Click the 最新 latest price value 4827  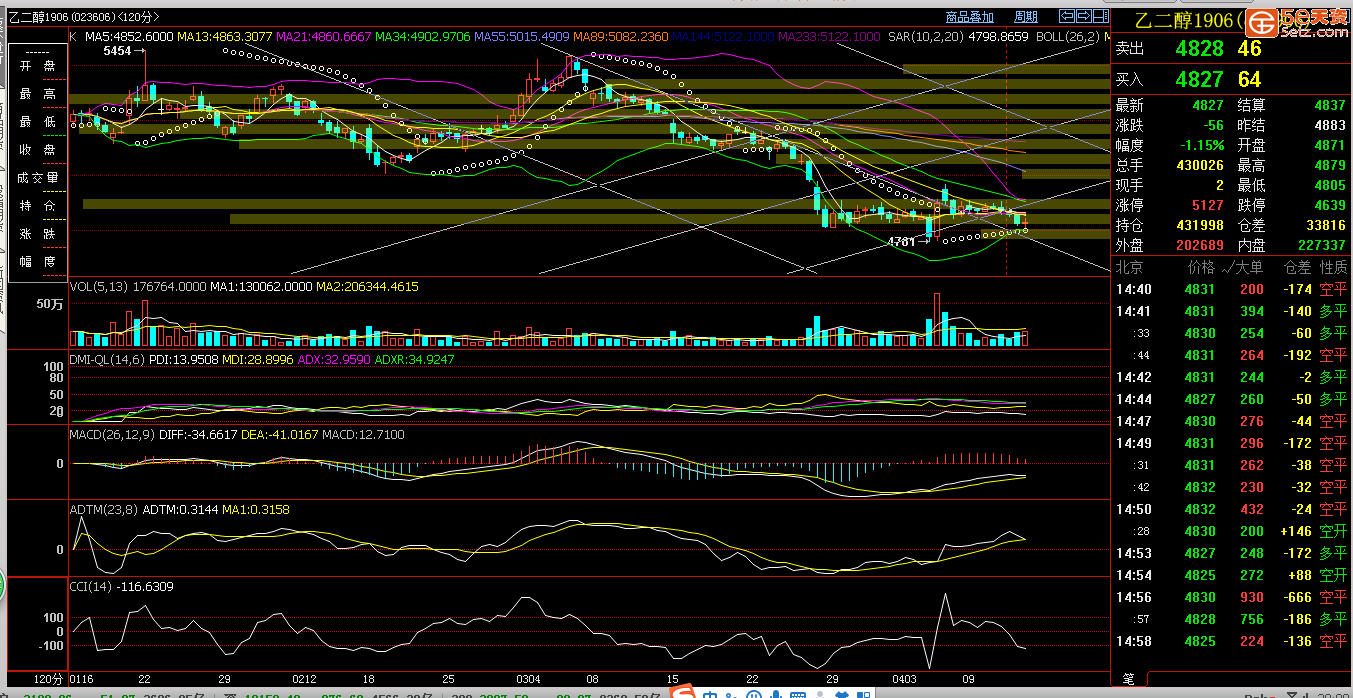point(1208,105)
